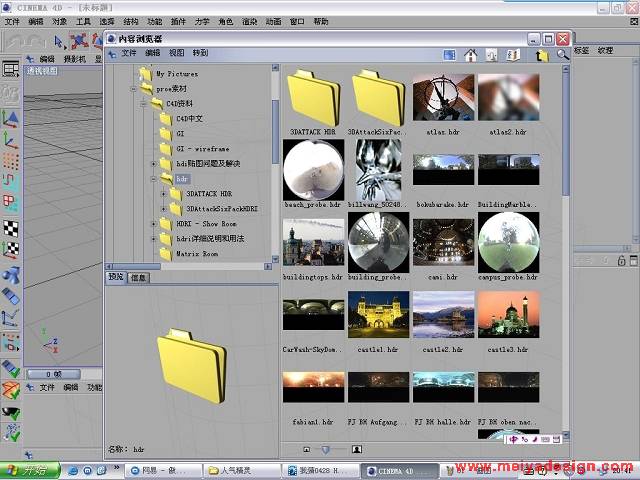The height and width of the screenshot is (480, 640).
Task: Collapse the hdr folder in tree
Action: (x=153, y=179)
